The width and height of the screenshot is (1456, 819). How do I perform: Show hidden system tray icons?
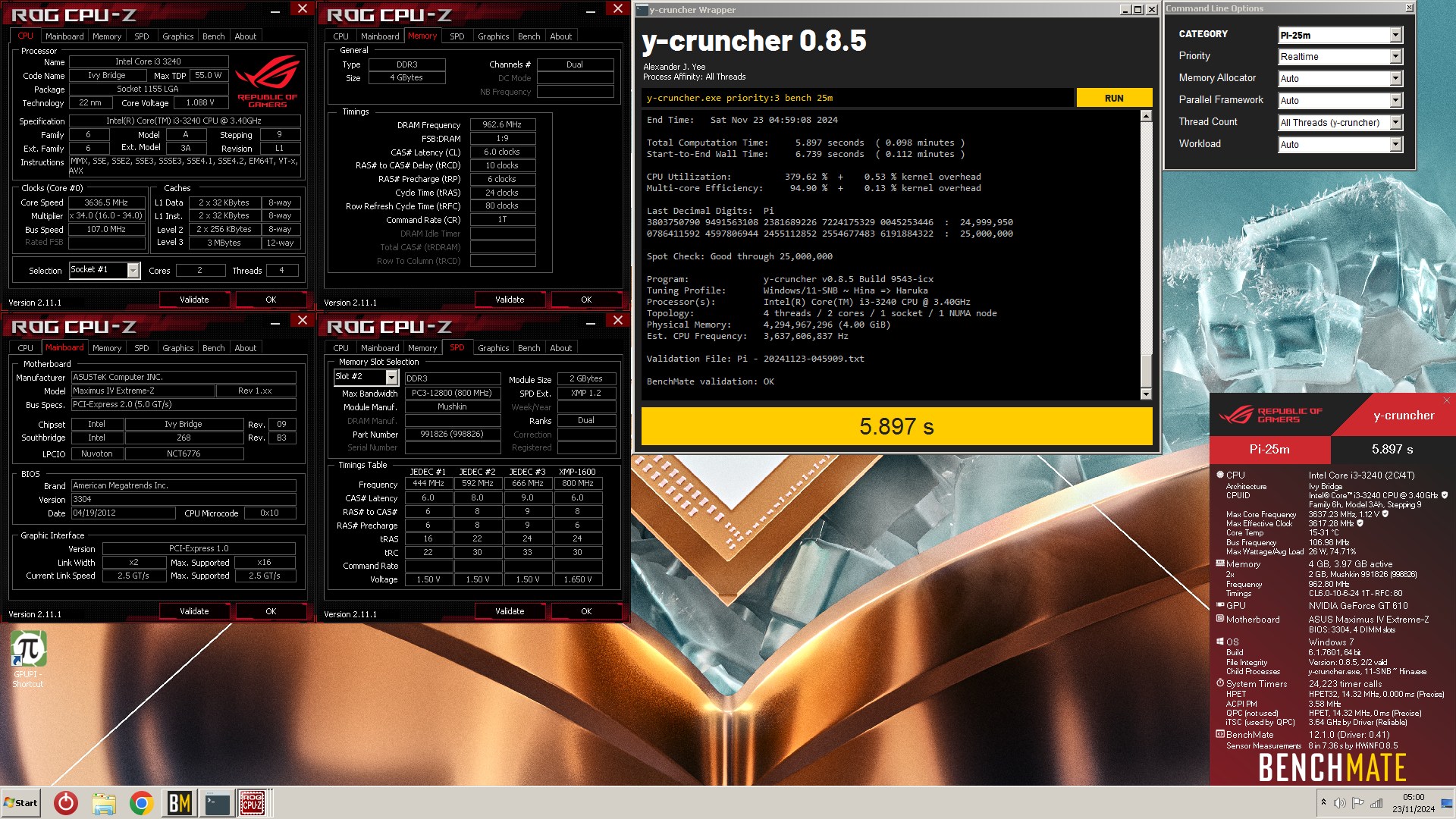click(x=1323, y=802)
